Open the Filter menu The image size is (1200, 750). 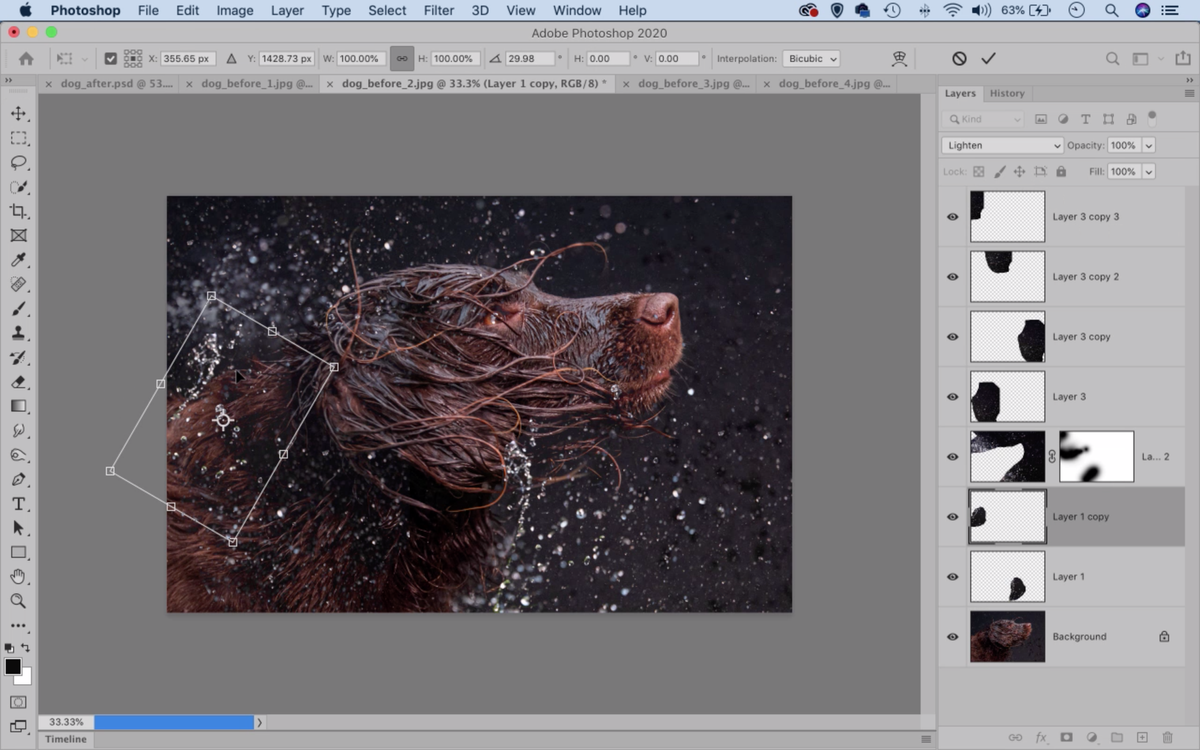pos(438,10)
